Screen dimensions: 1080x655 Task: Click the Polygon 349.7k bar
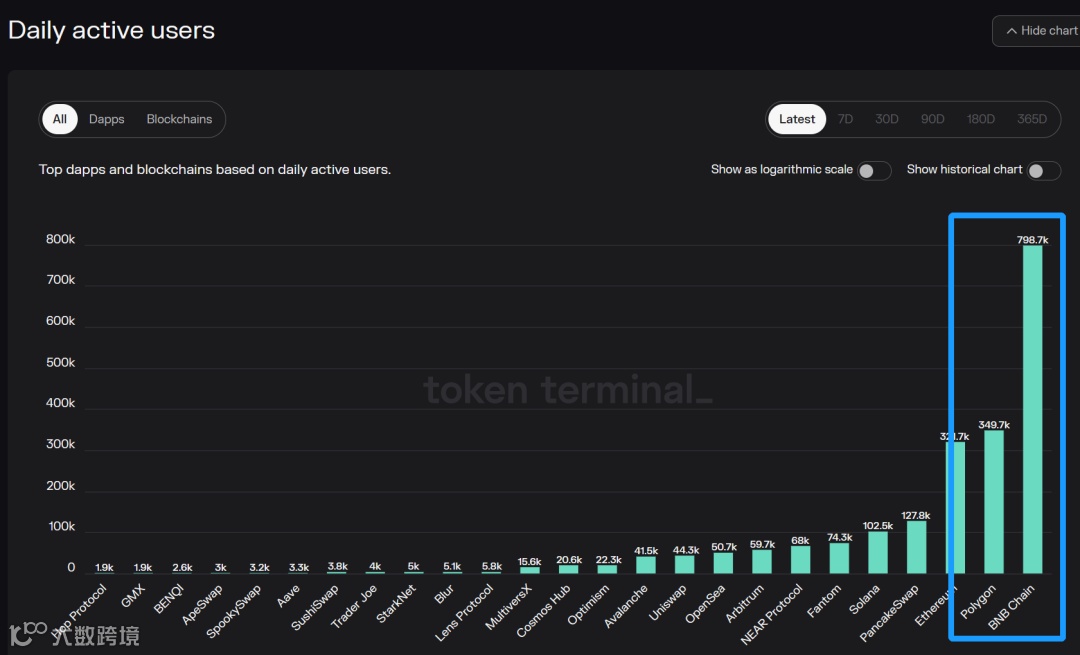[994, 502]
